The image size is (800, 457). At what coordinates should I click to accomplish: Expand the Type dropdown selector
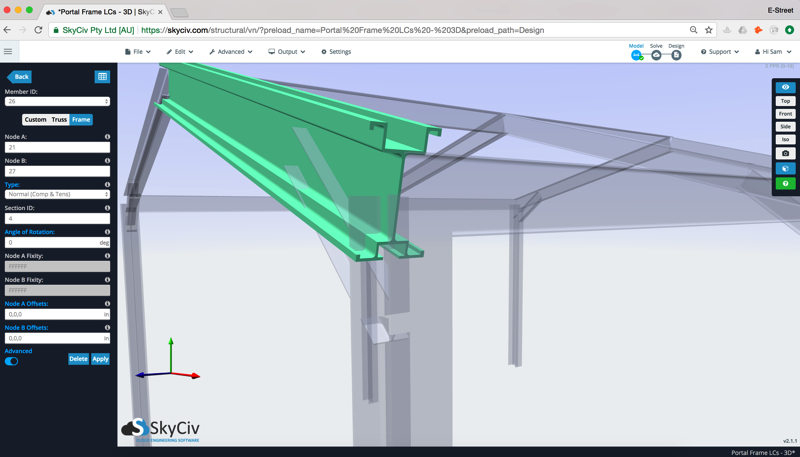pyautogui.click(x=57, y=194)
